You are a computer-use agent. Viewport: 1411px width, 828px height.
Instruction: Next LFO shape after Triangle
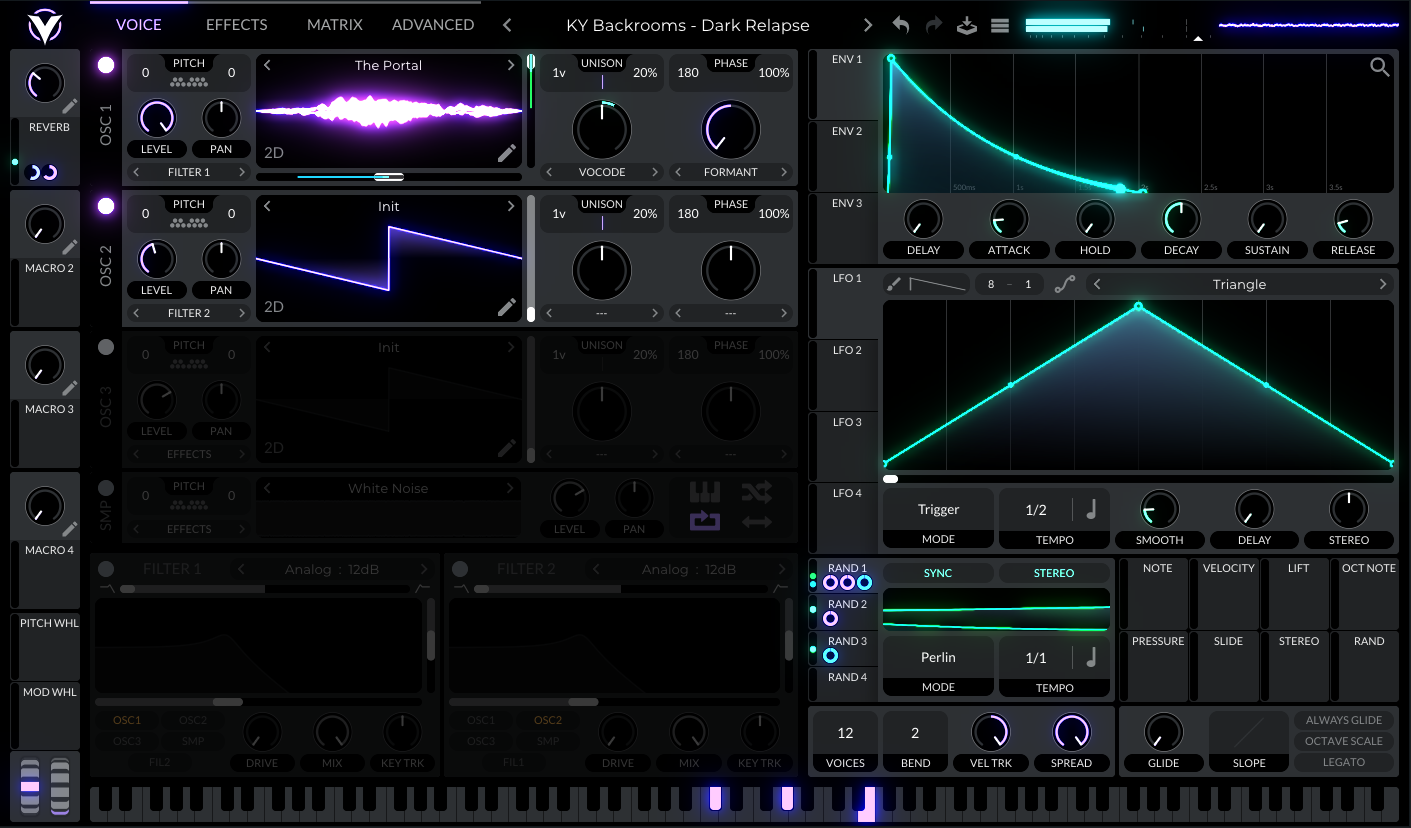(1383, 285)
